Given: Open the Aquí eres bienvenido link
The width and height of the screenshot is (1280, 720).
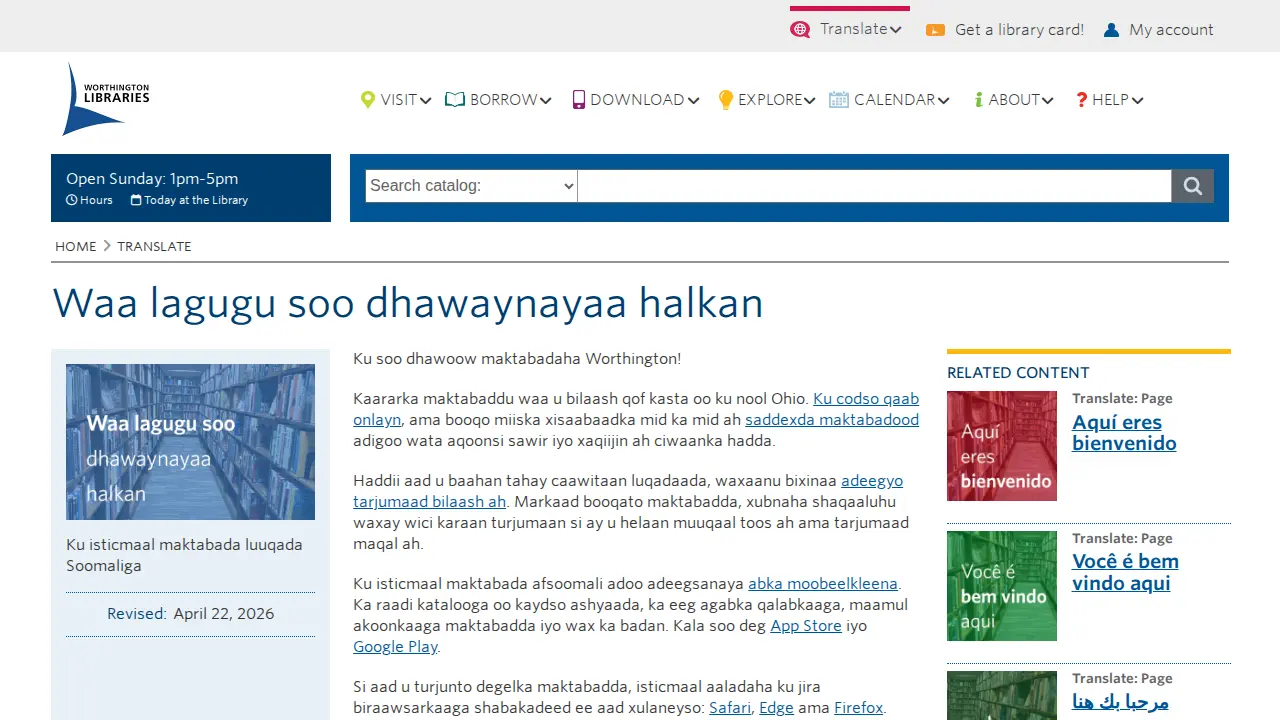Looking at the screenshot, I should (1124, 433).
